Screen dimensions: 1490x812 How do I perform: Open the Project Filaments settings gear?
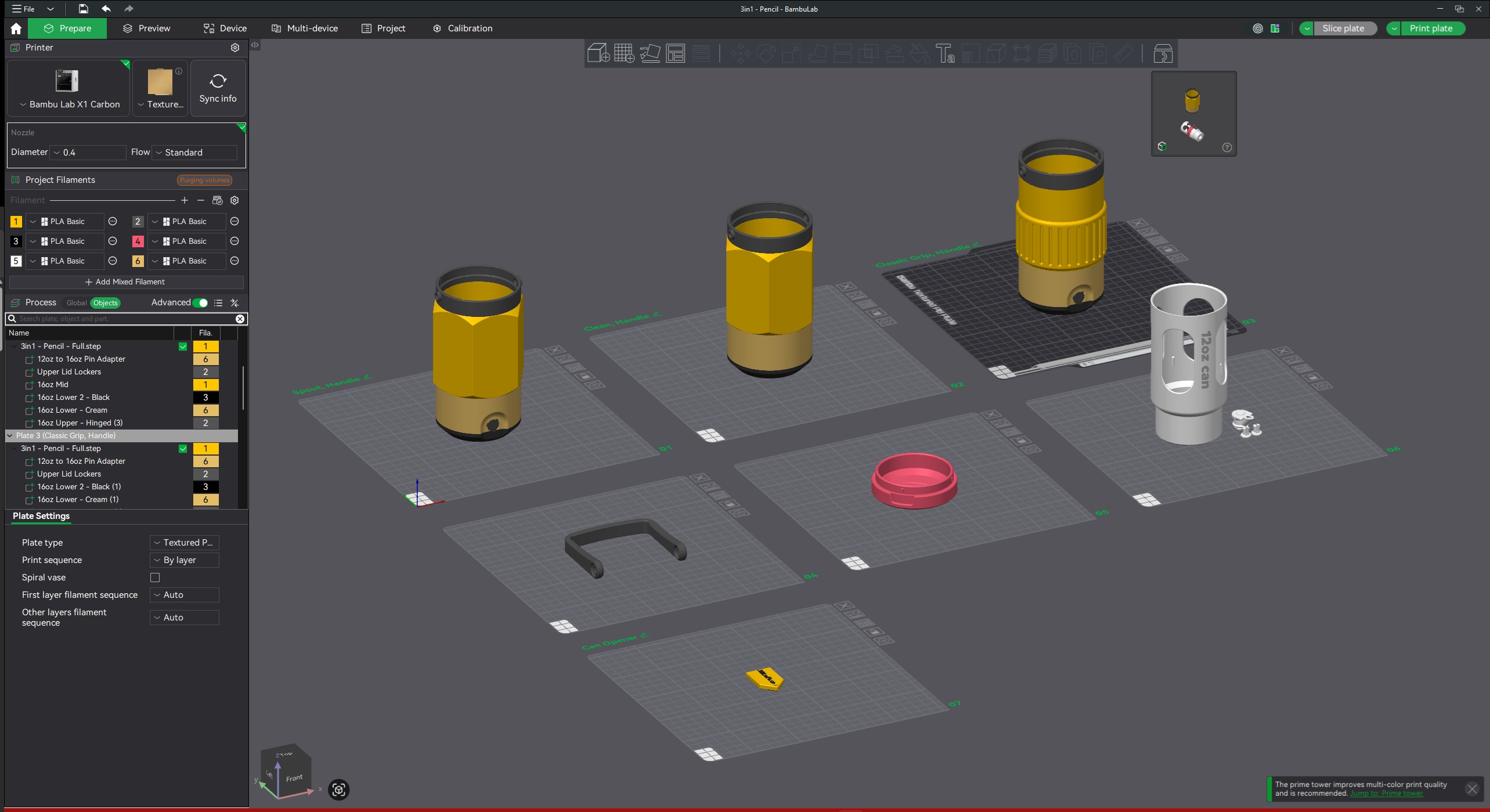tap(234, 200)
